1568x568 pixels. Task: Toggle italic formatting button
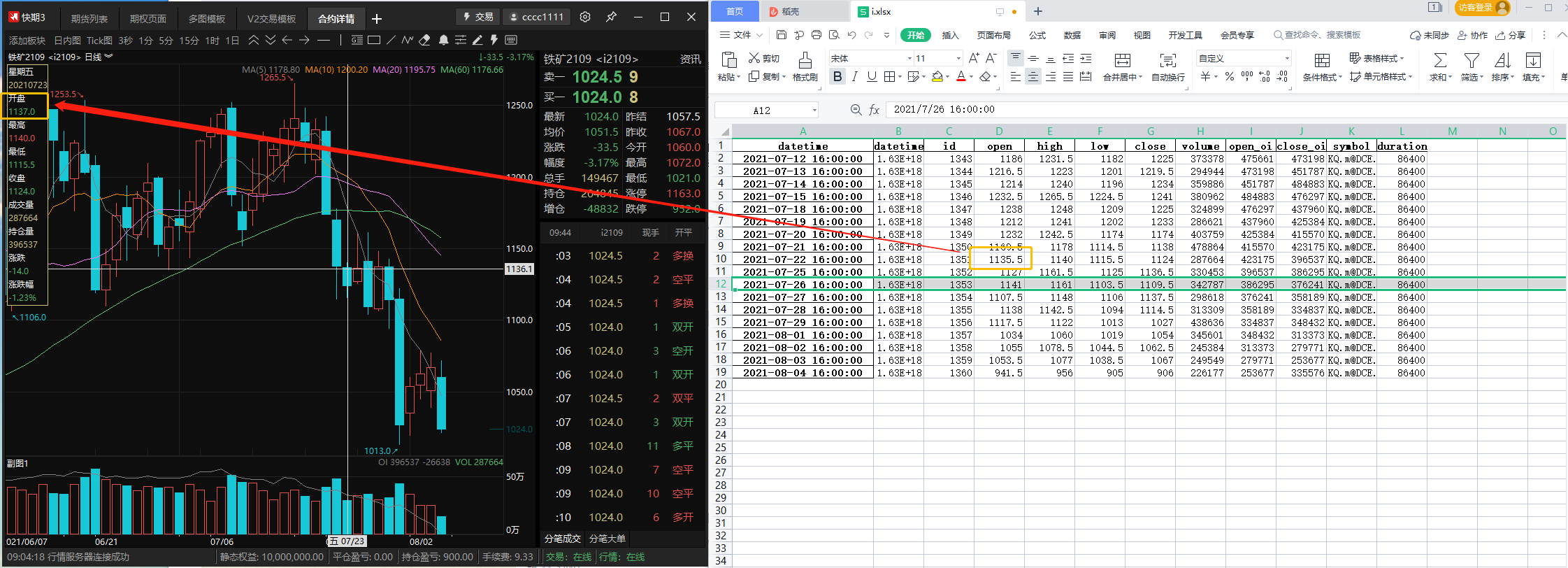click(x=854, y=77)
